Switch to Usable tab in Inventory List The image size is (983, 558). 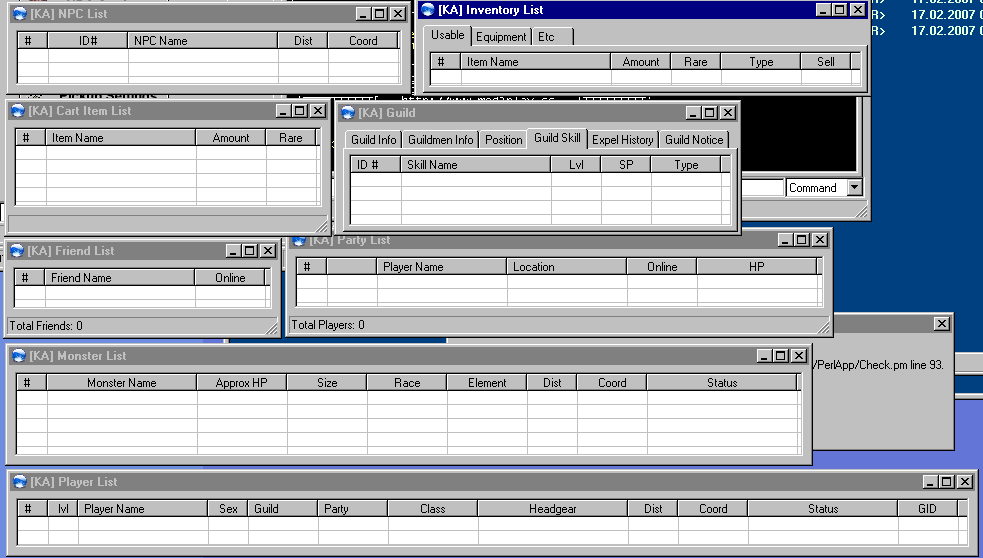coord(447,35)
